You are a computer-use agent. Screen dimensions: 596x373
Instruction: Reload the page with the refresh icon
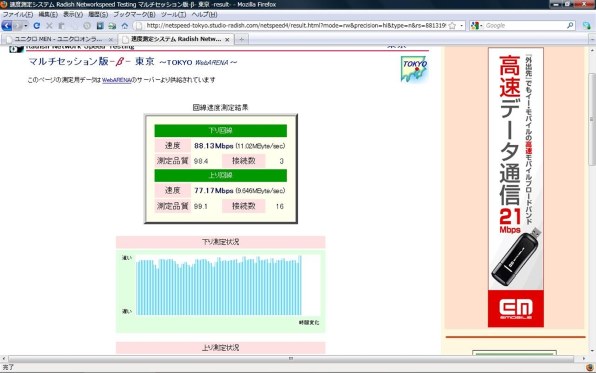[x=36, y=26]
